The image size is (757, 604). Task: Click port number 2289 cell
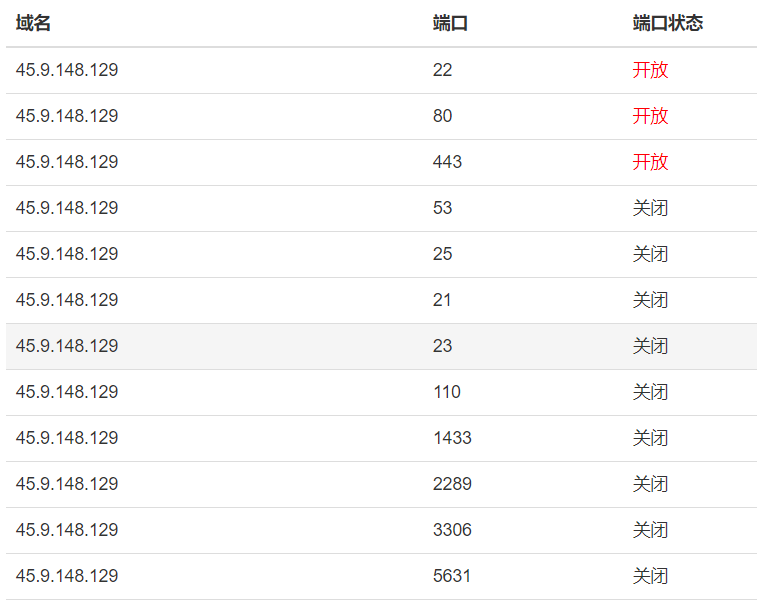(x=452, y=484)
